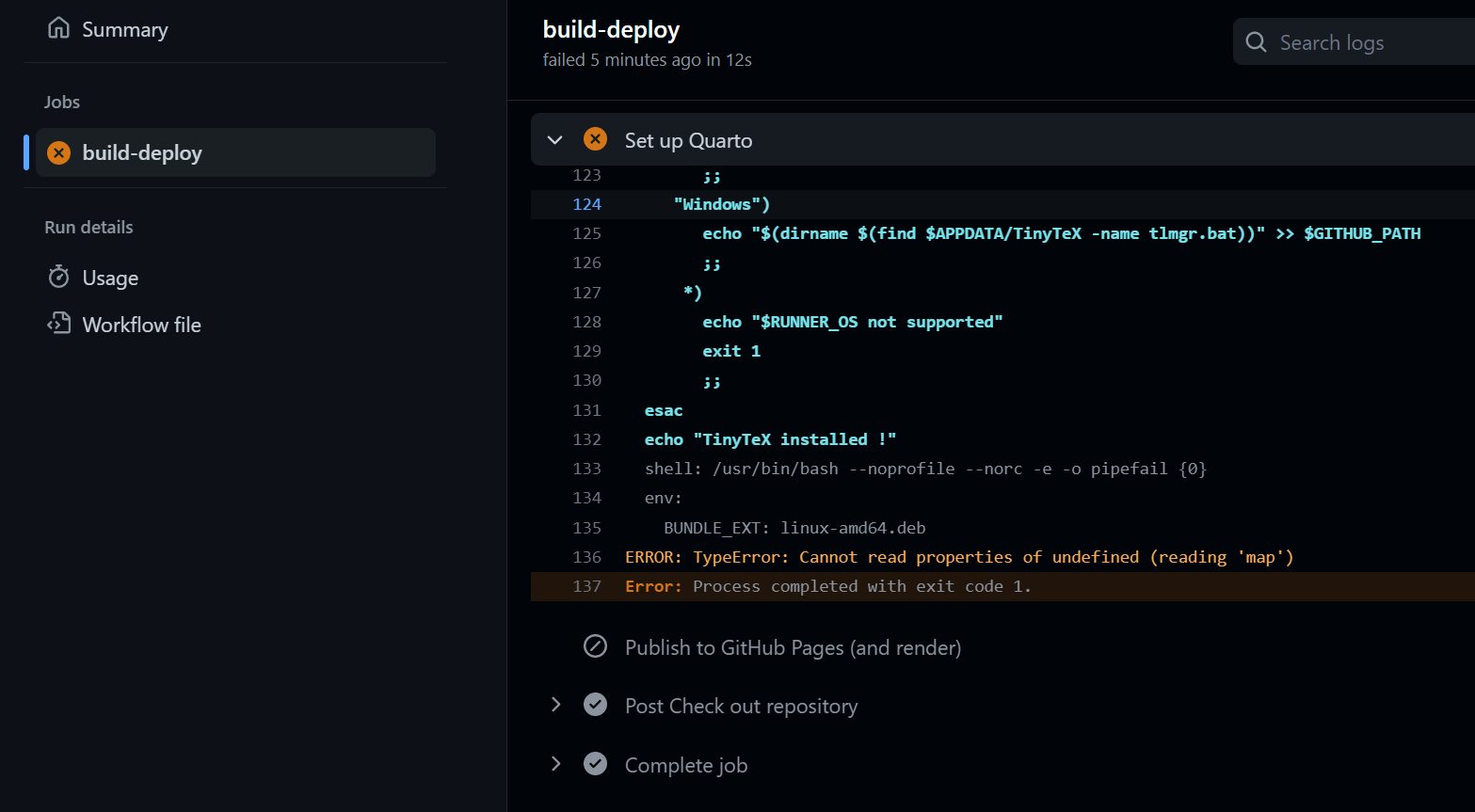This screenshot has height=812, width=1475.
Task: Focus the Search logs field
Action: [x=1354, y=42]
